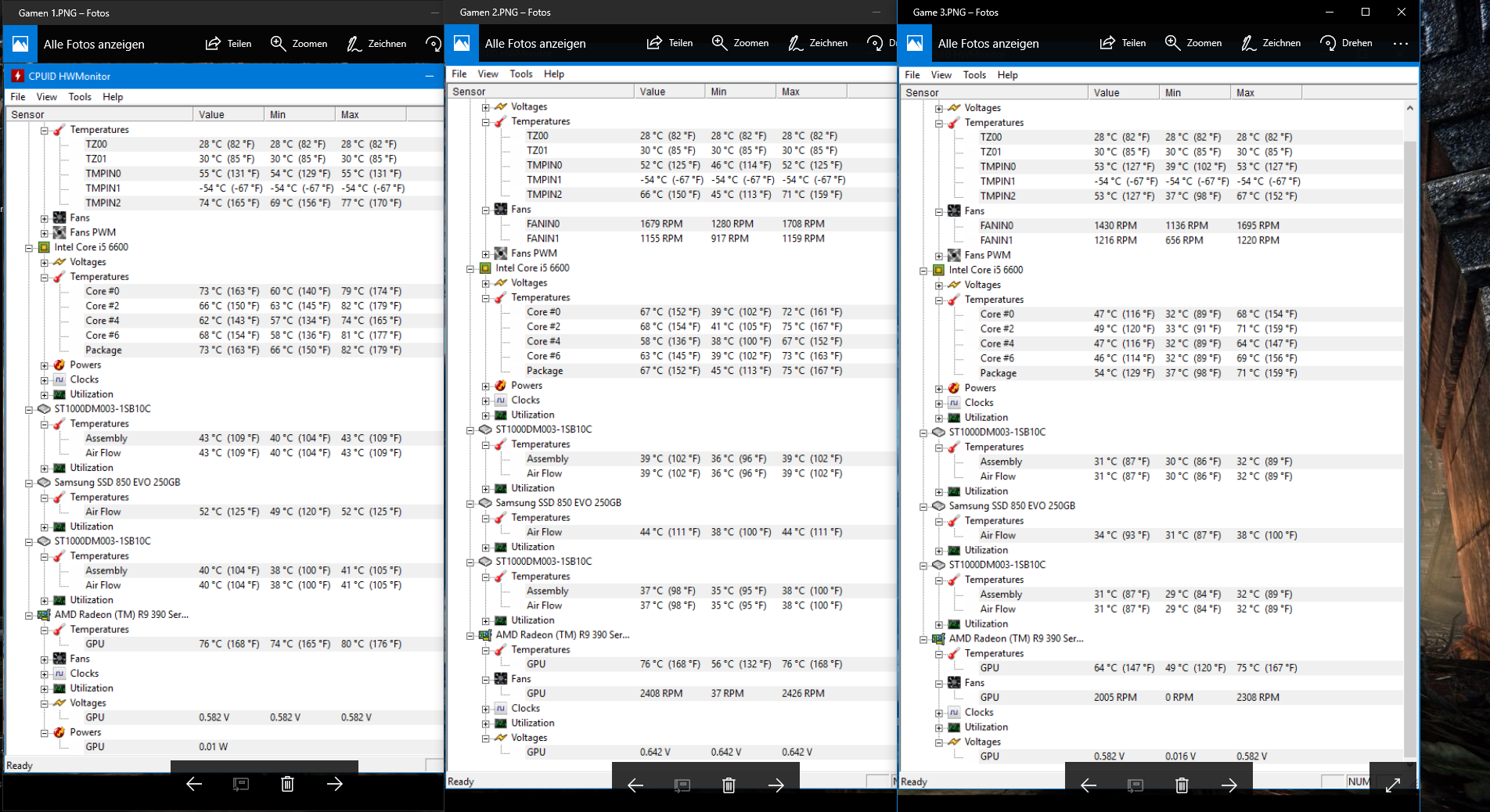
Task: Click GPU 0.01 W power value in Gamen 1
Action: click(213, 747)
